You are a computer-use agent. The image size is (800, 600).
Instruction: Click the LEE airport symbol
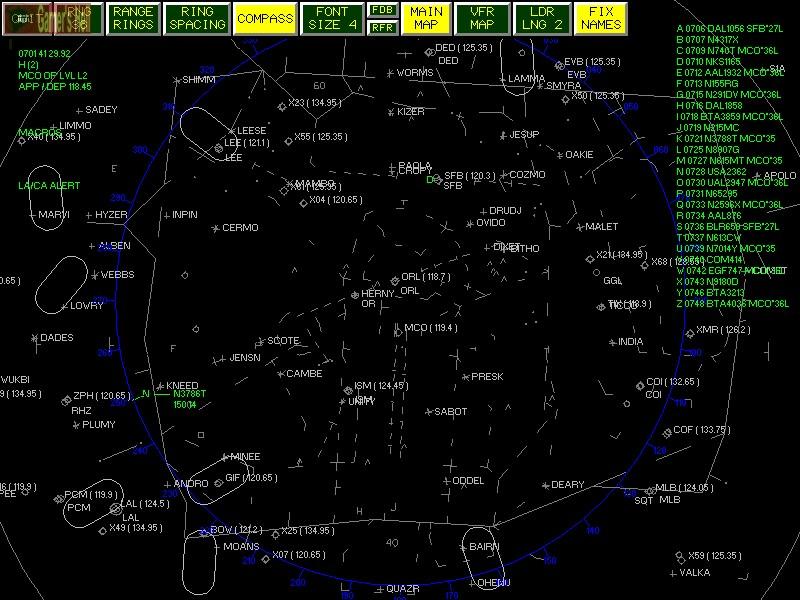(x=218, y=148)
